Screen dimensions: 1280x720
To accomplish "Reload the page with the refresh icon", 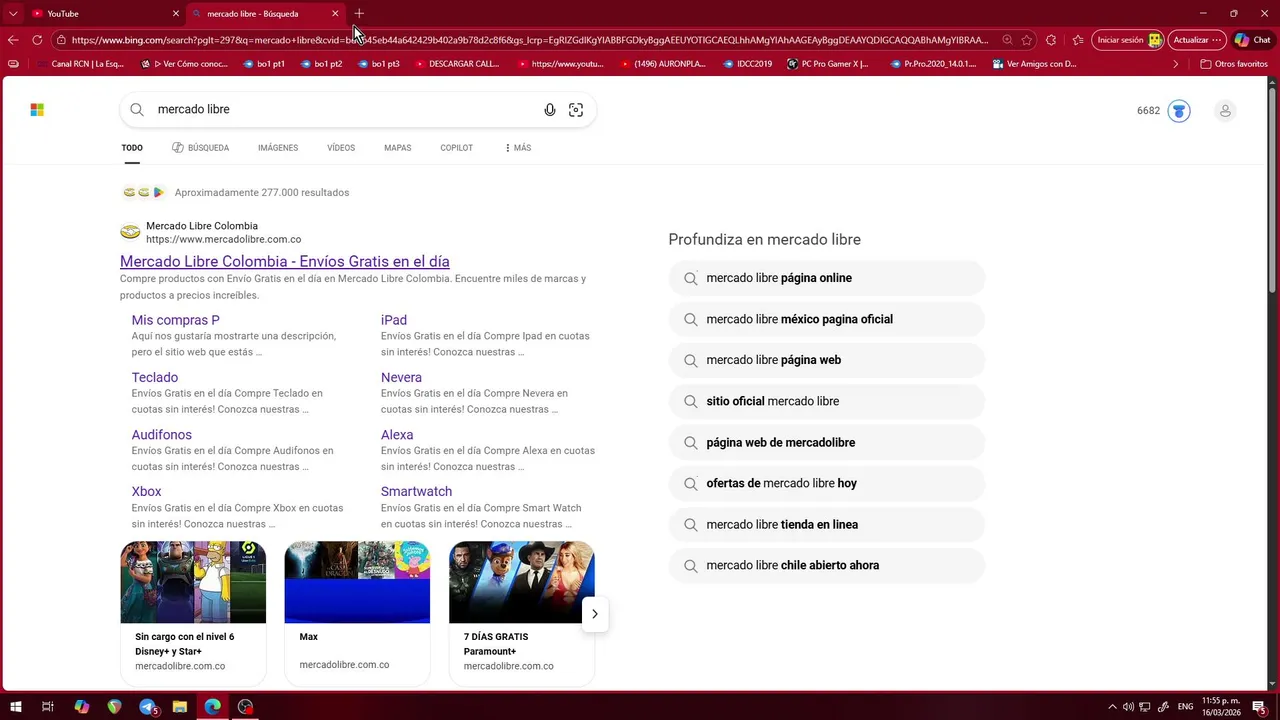I will point(37,40).
